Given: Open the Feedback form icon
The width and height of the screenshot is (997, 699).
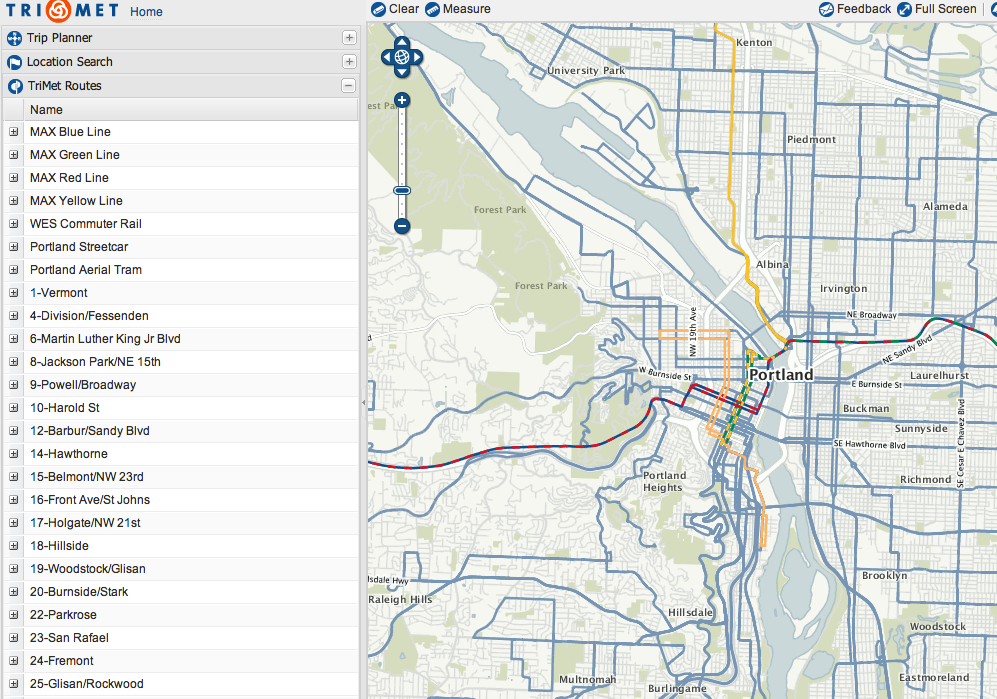Looking at the screenshot, I should pos(826,9).
